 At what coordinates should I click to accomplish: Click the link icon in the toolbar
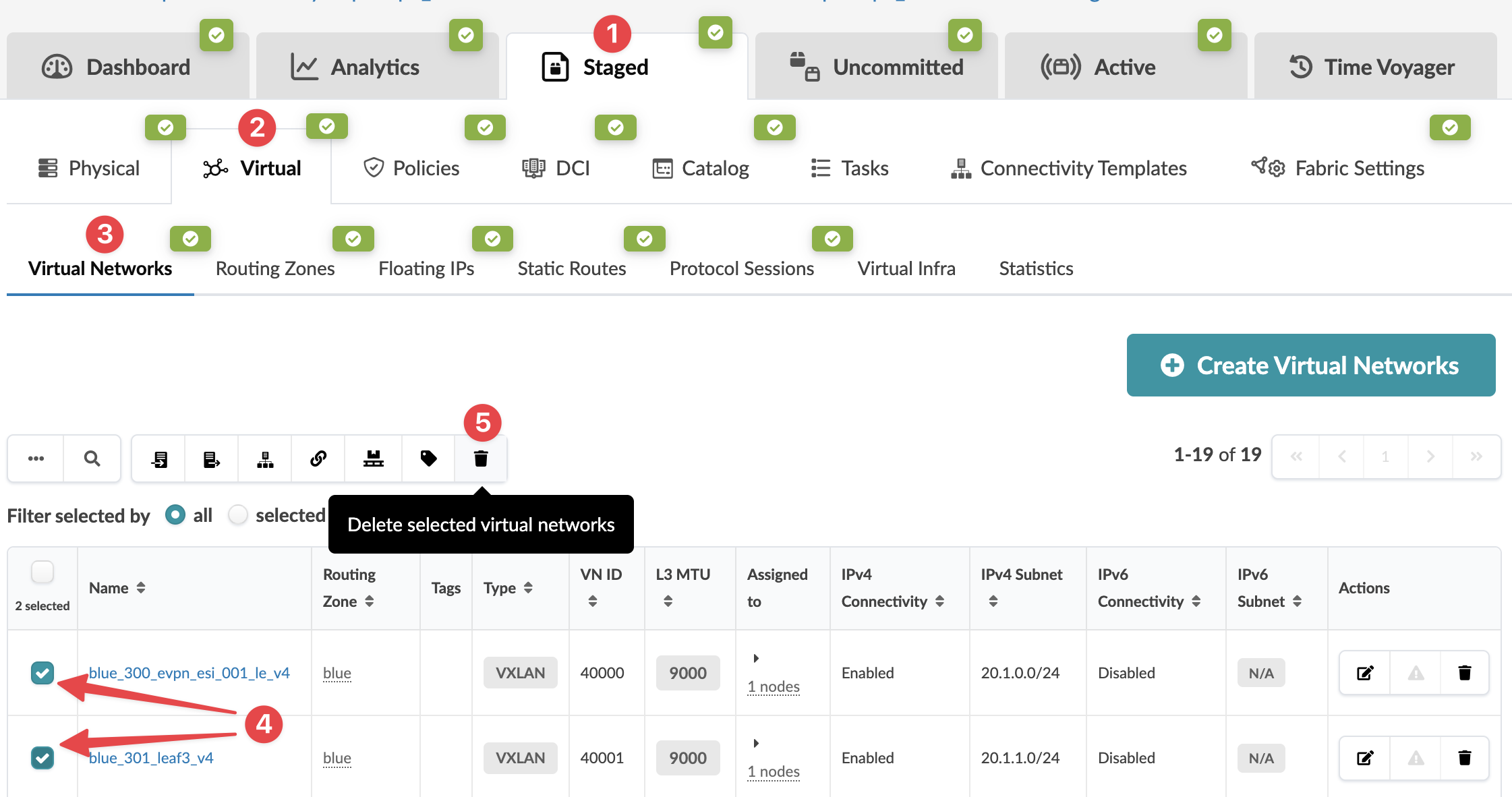click(318, 459)
